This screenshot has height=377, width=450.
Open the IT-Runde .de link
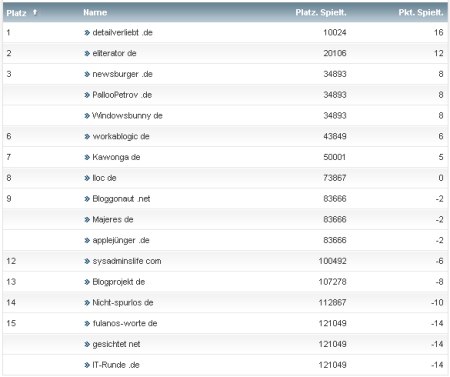coord(116,365)
